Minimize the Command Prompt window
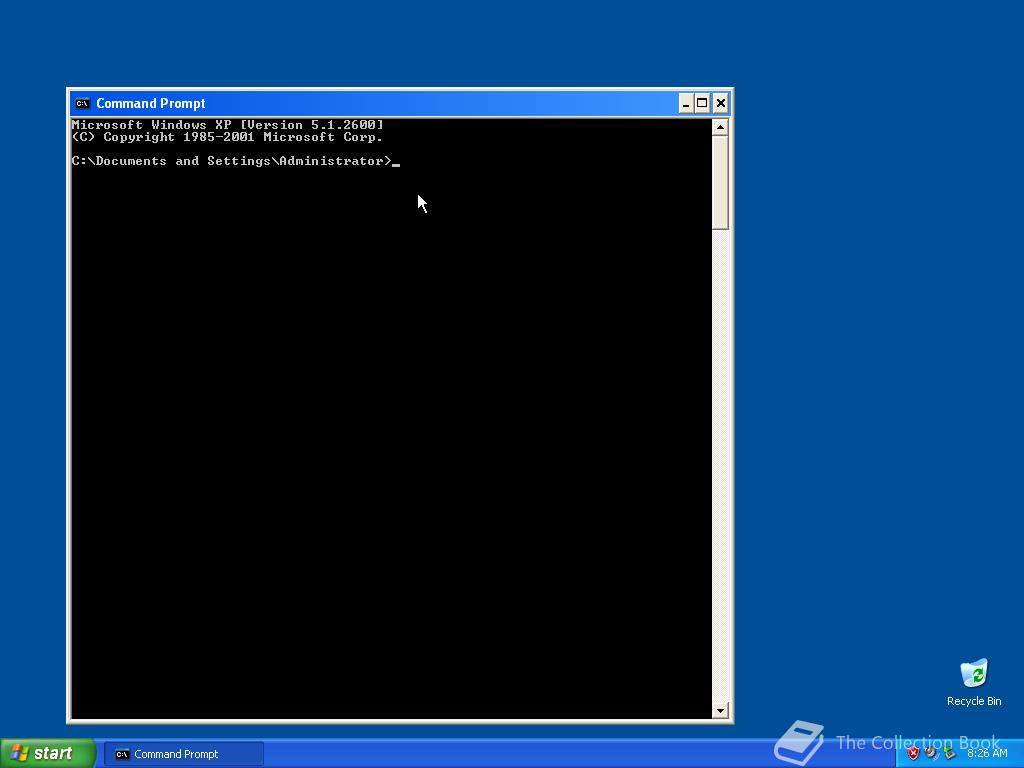1024x768 pixels. (686, 103)
